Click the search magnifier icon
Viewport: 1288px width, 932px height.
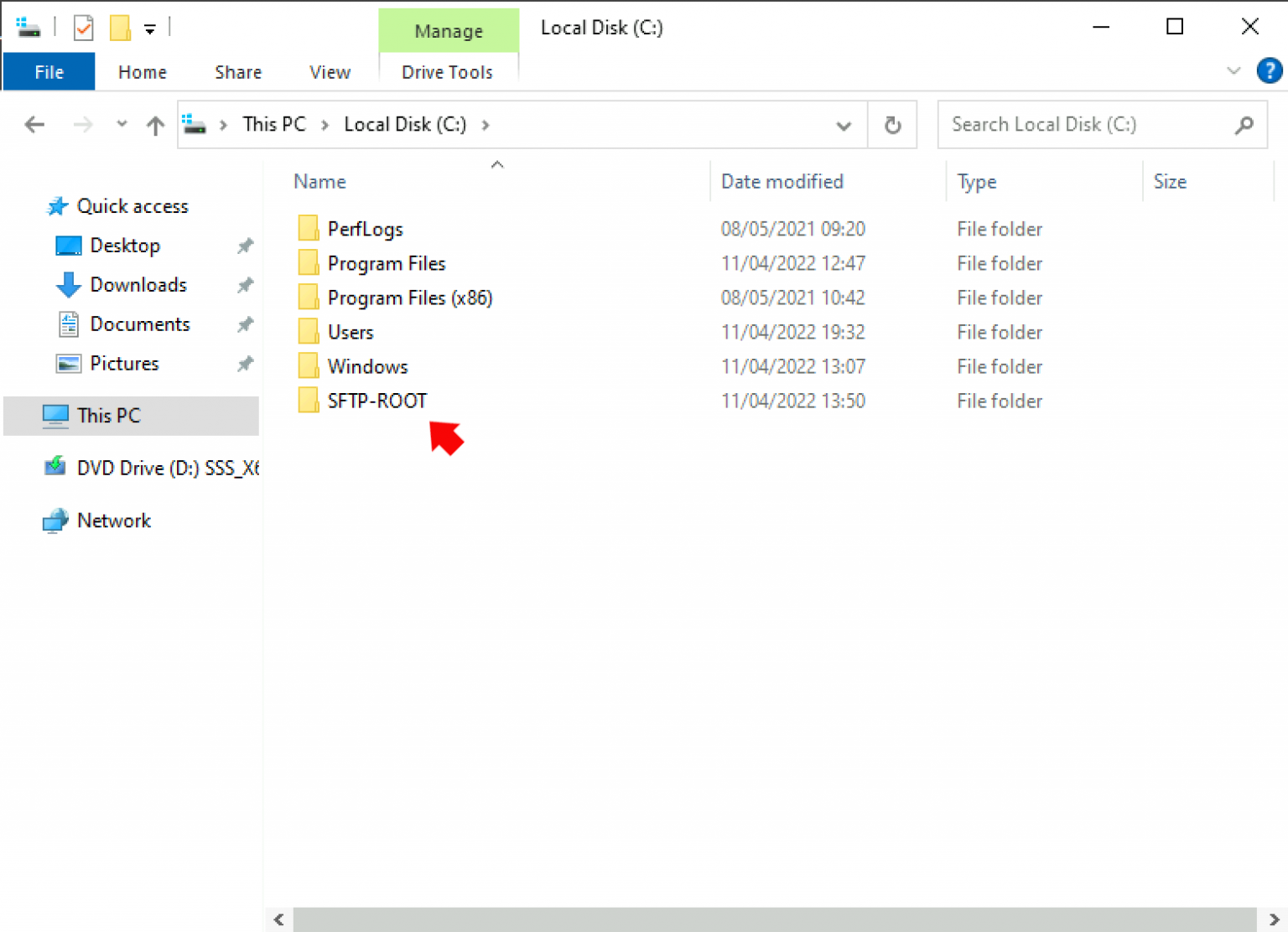[1244, 124]
